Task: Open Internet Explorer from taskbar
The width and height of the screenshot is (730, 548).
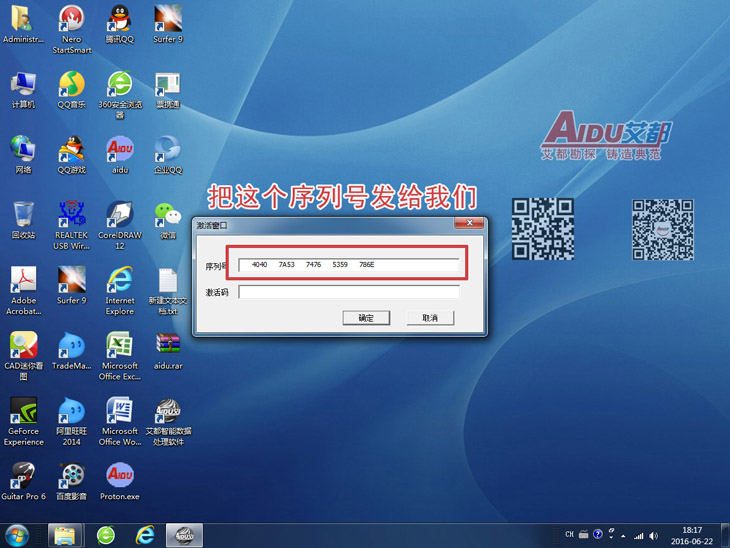Action: 145,535
